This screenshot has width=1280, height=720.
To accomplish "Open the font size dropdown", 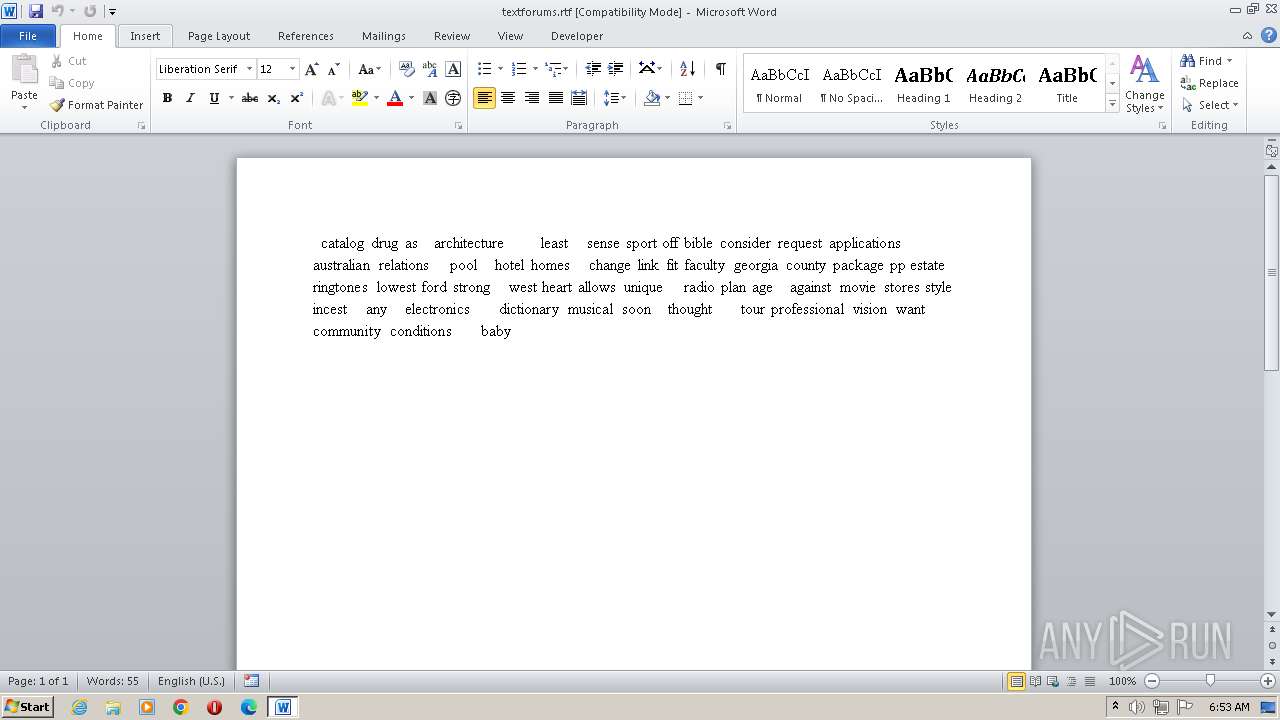I will (x=292, y=69).
